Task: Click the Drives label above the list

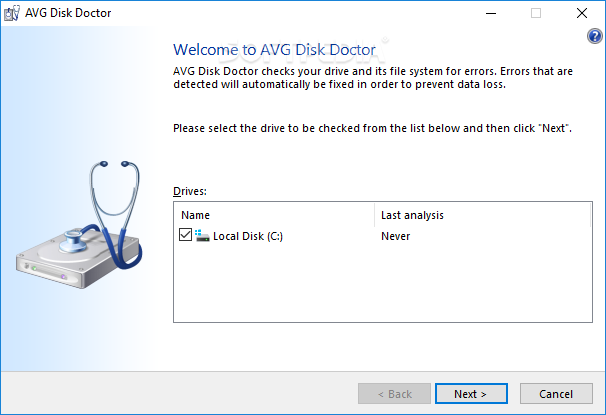Action: (190, 190)
